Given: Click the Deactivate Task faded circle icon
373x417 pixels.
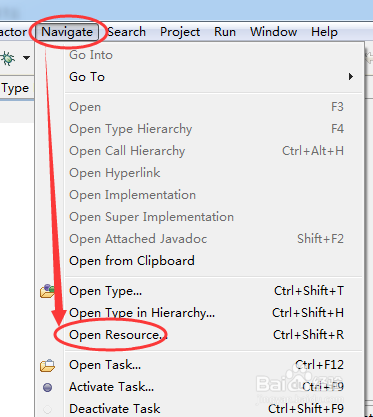Looking at the screenshot, I should [47, 409].
